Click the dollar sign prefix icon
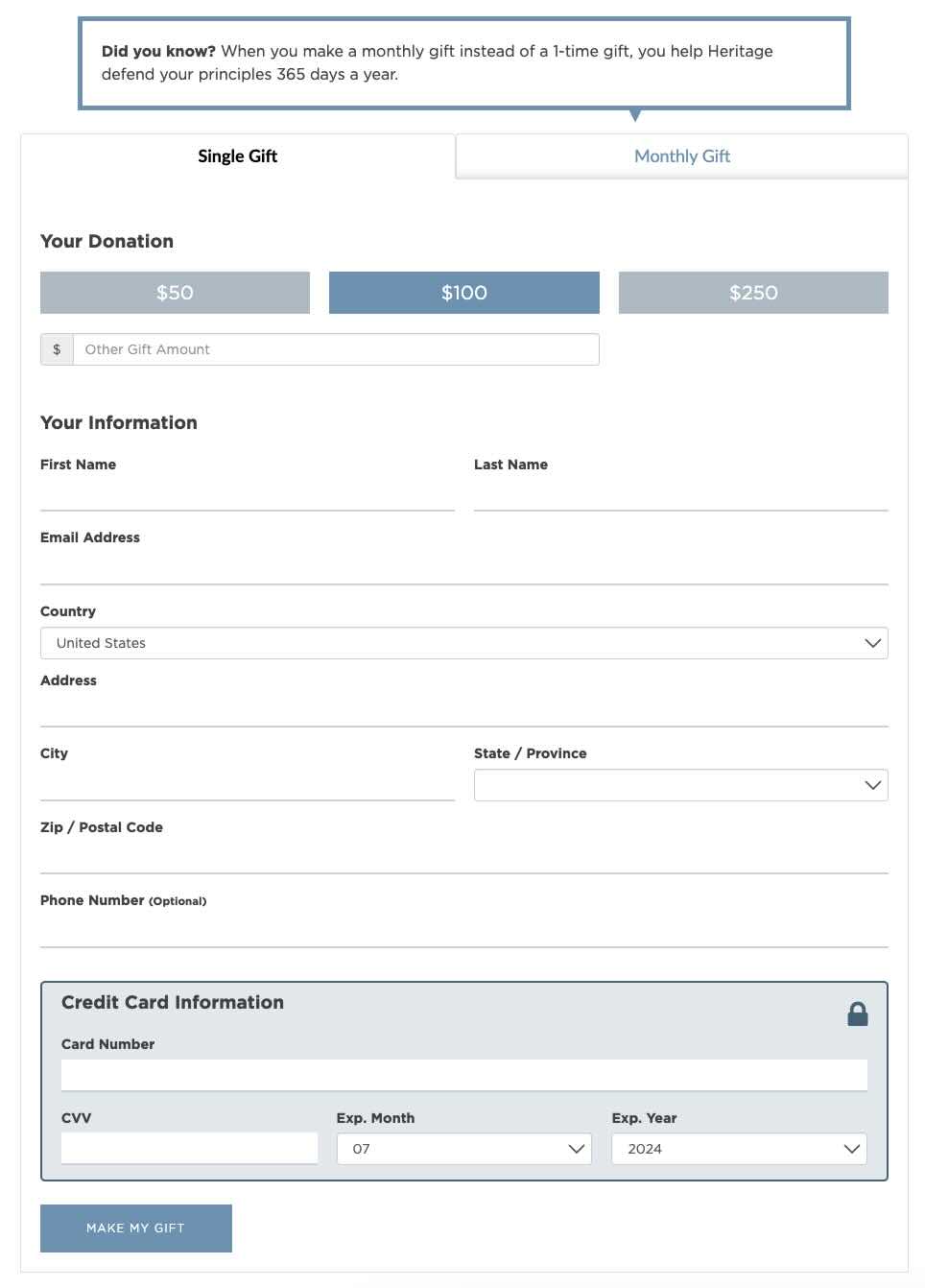Image resolution: width=925 pixels, height=1288 pixels. [57, 349]
